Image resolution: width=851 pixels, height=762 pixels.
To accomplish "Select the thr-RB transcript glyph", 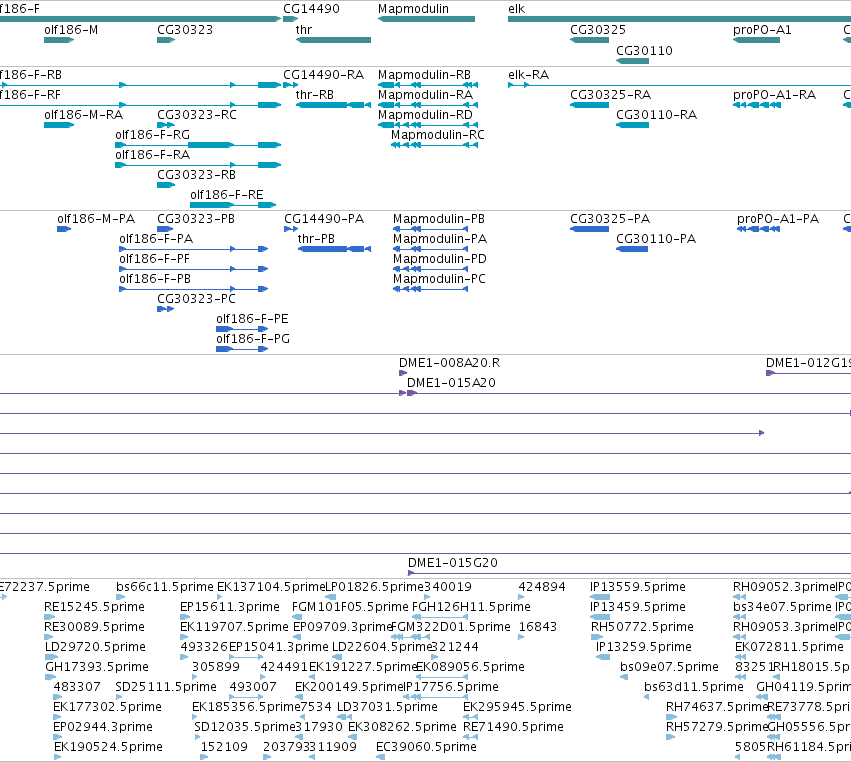I will [333, 105].
